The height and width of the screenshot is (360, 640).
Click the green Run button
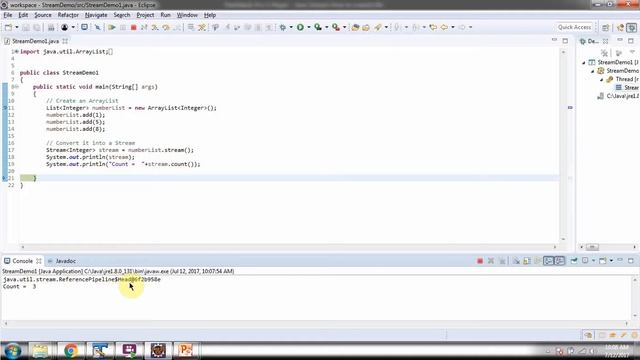300,27
